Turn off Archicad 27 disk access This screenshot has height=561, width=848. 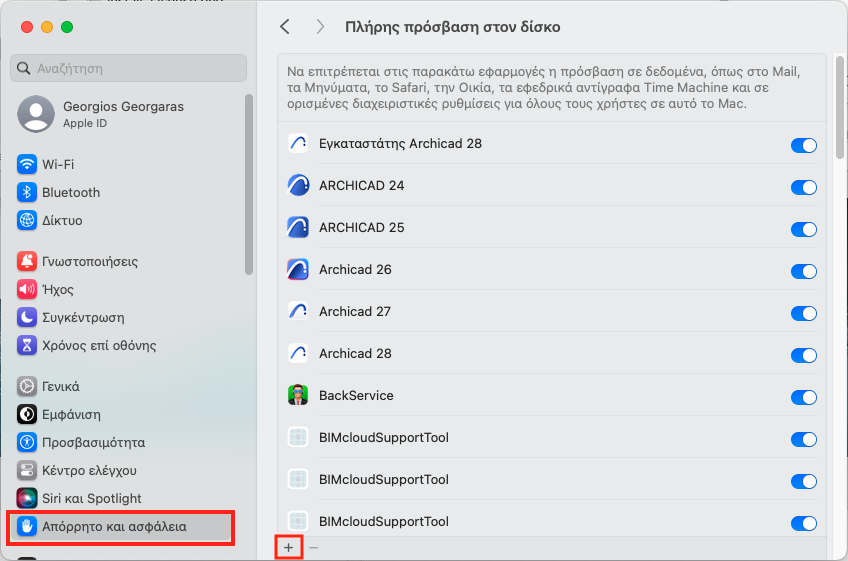(804, 313)
